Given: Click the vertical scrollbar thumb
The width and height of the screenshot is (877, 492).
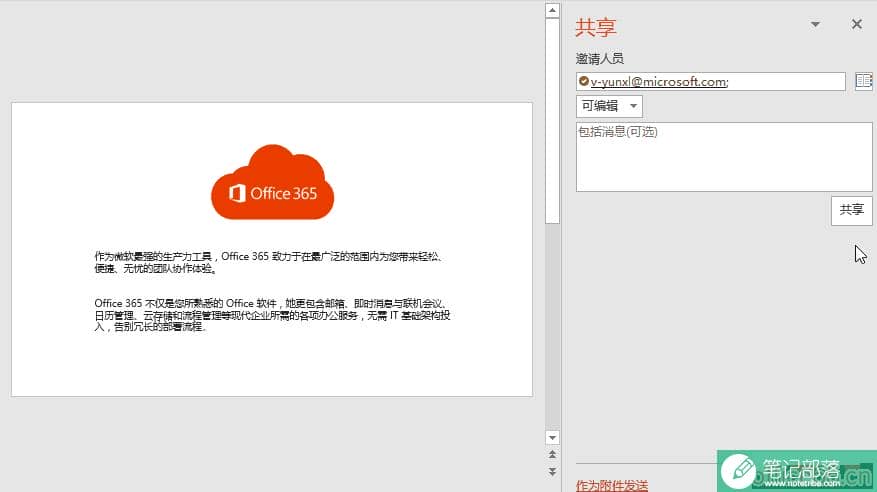Looking at the screenshot, I should 552,121.
